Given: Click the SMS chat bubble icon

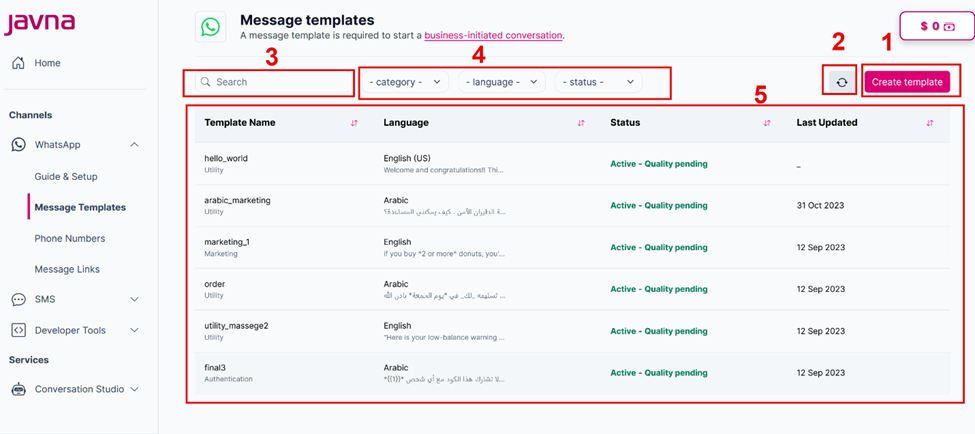Looking at the screenshot, I should click(x=19, y=300).
